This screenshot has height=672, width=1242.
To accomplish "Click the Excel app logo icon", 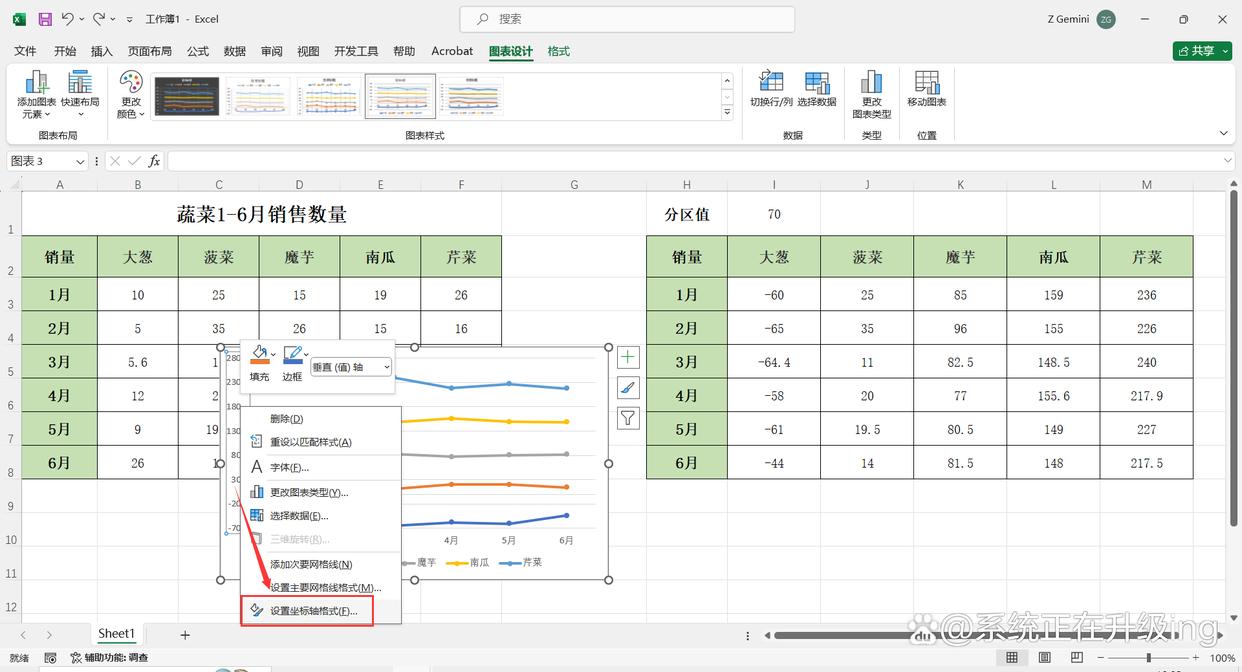I will (x=19, y=19).
